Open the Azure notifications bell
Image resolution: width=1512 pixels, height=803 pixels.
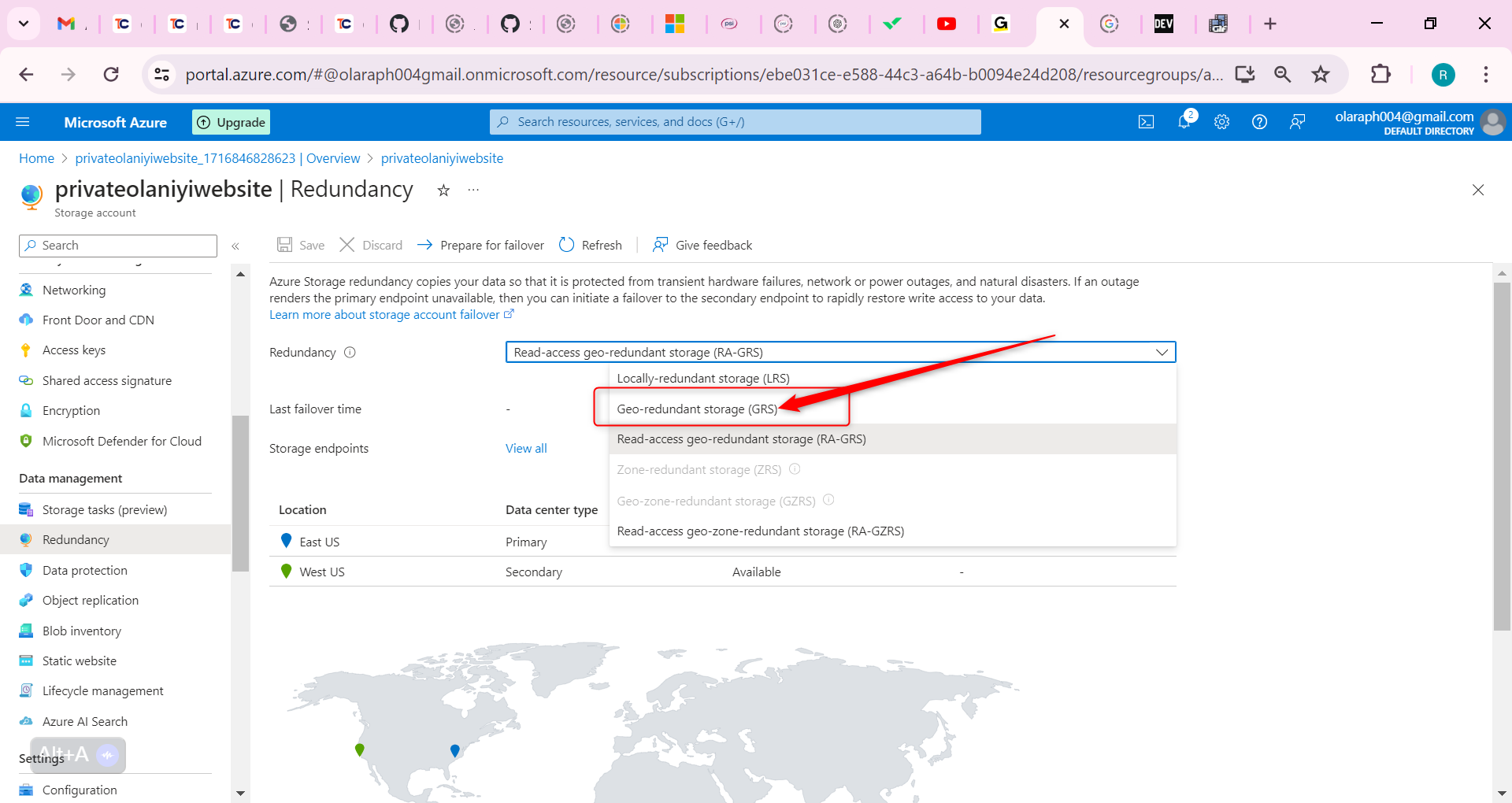point(1184,121)
